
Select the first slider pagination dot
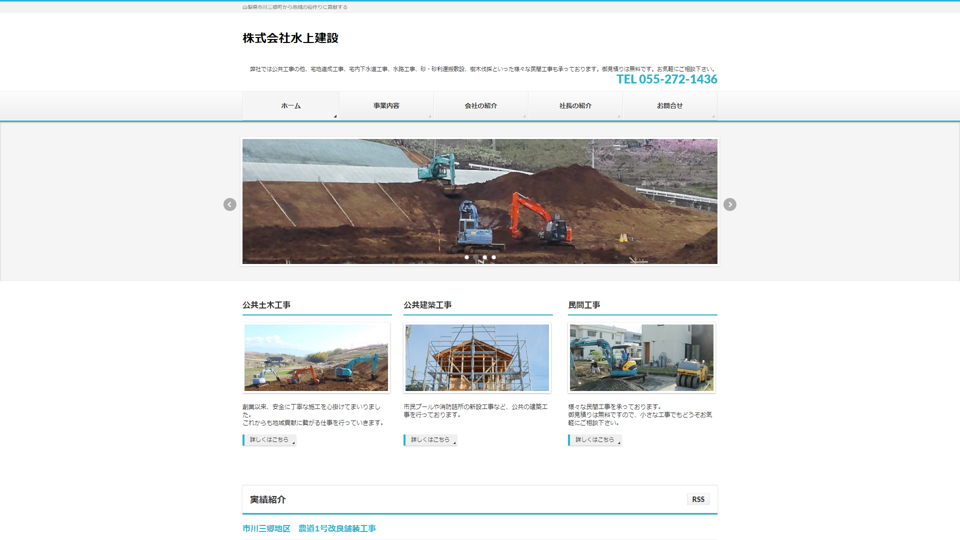[x=467, y=257]
